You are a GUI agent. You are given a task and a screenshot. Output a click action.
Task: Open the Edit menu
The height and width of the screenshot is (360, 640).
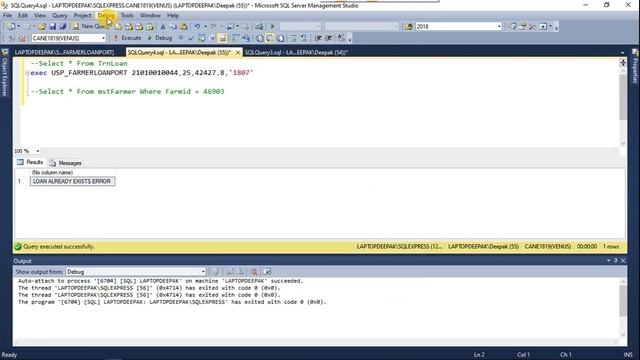click(23, 16)
